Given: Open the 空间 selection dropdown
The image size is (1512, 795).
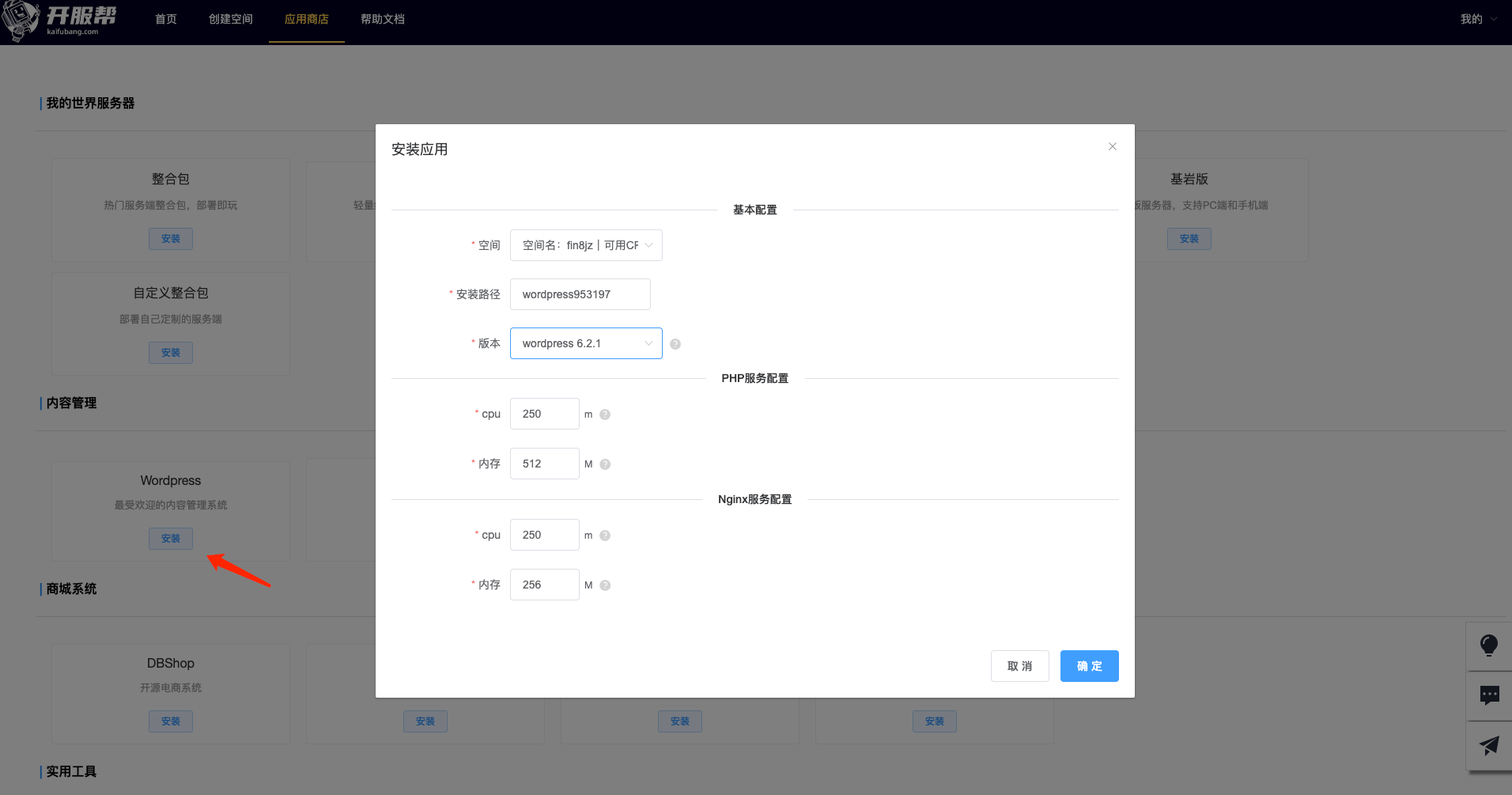Looking at the screenshot, I should coord(586,245).
